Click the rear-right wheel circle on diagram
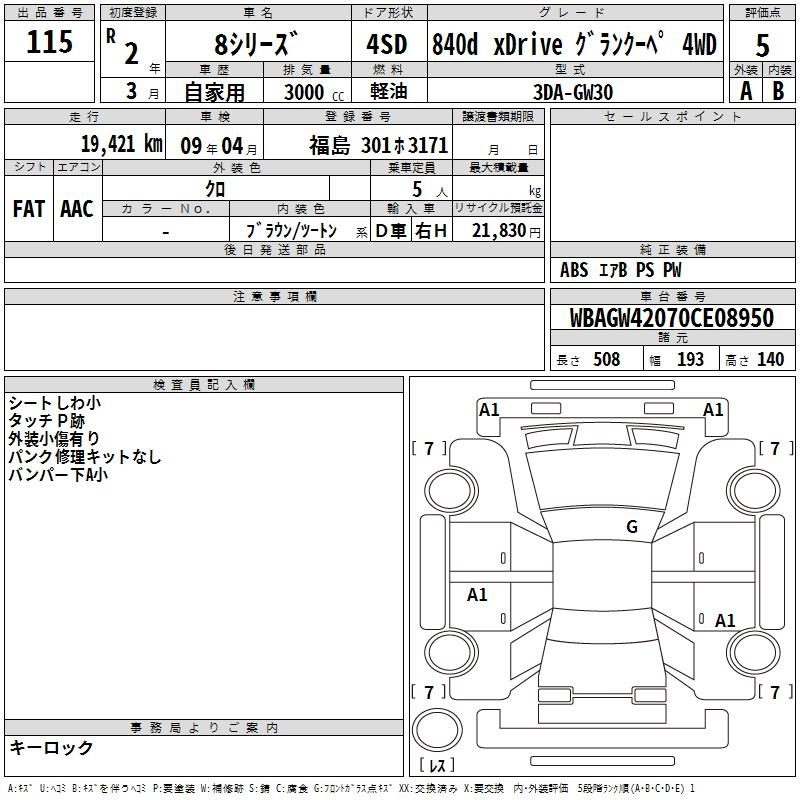 754,653
